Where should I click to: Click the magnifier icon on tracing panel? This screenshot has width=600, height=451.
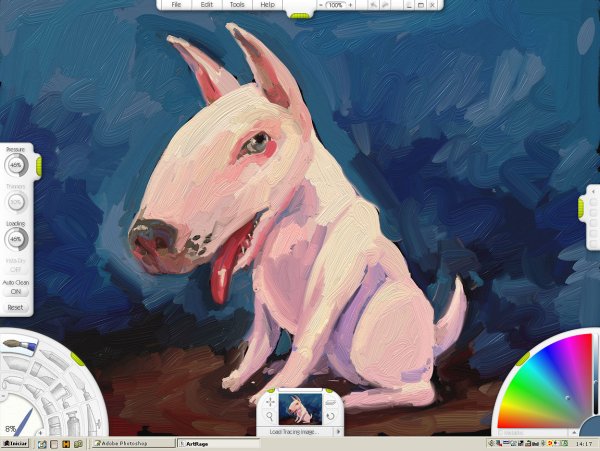point(269,418)
